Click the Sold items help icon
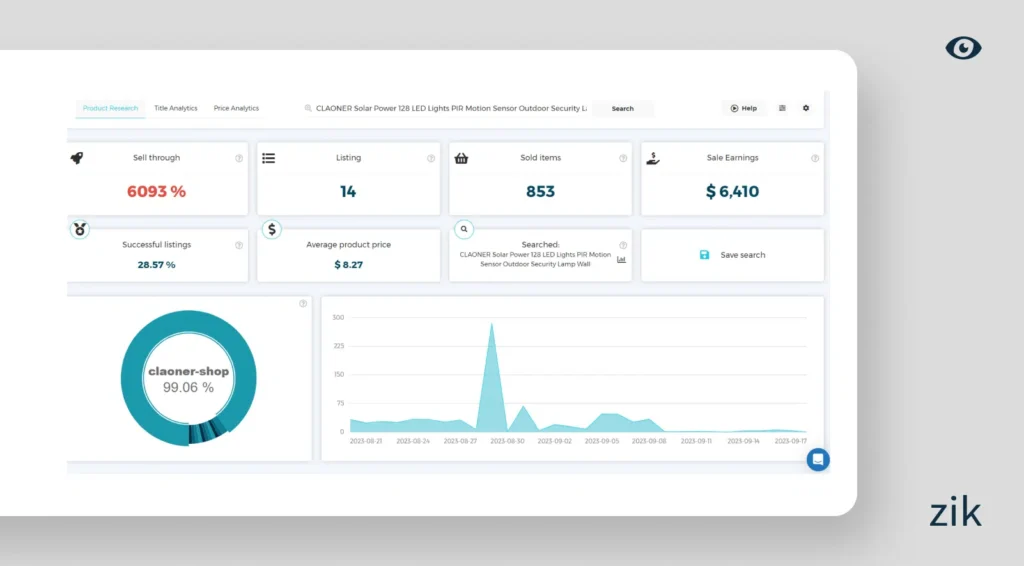 tap(623, 158)
